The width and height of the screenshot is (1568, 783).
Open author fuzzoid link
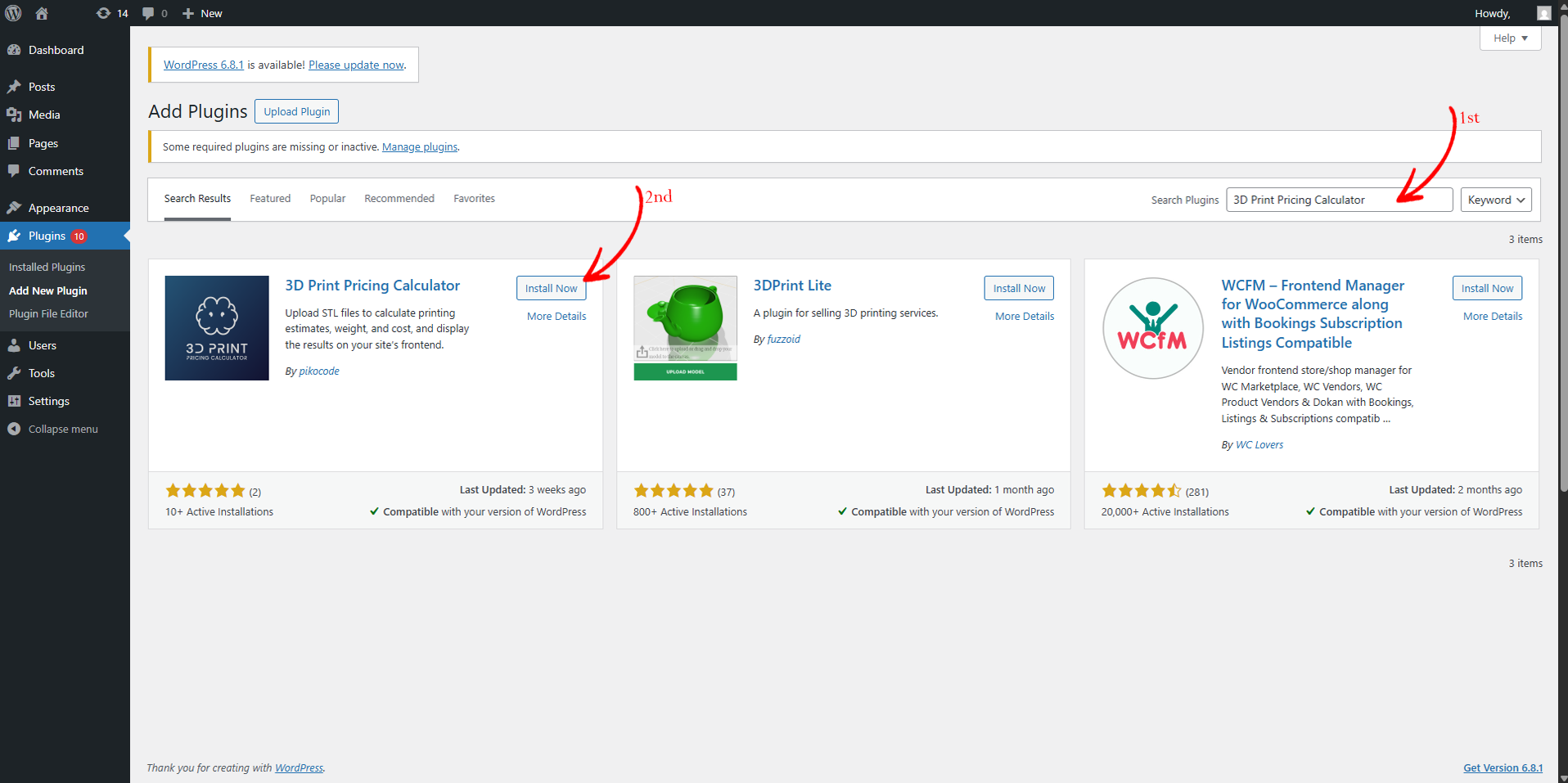784,339
